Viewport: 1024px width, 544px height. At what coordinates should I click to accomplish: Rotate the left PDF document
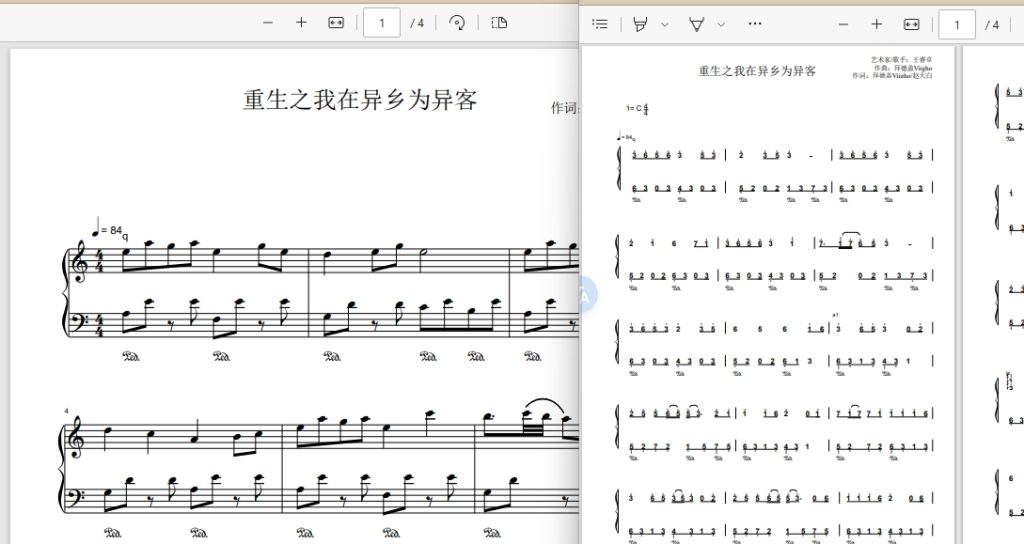pos(457,23)
